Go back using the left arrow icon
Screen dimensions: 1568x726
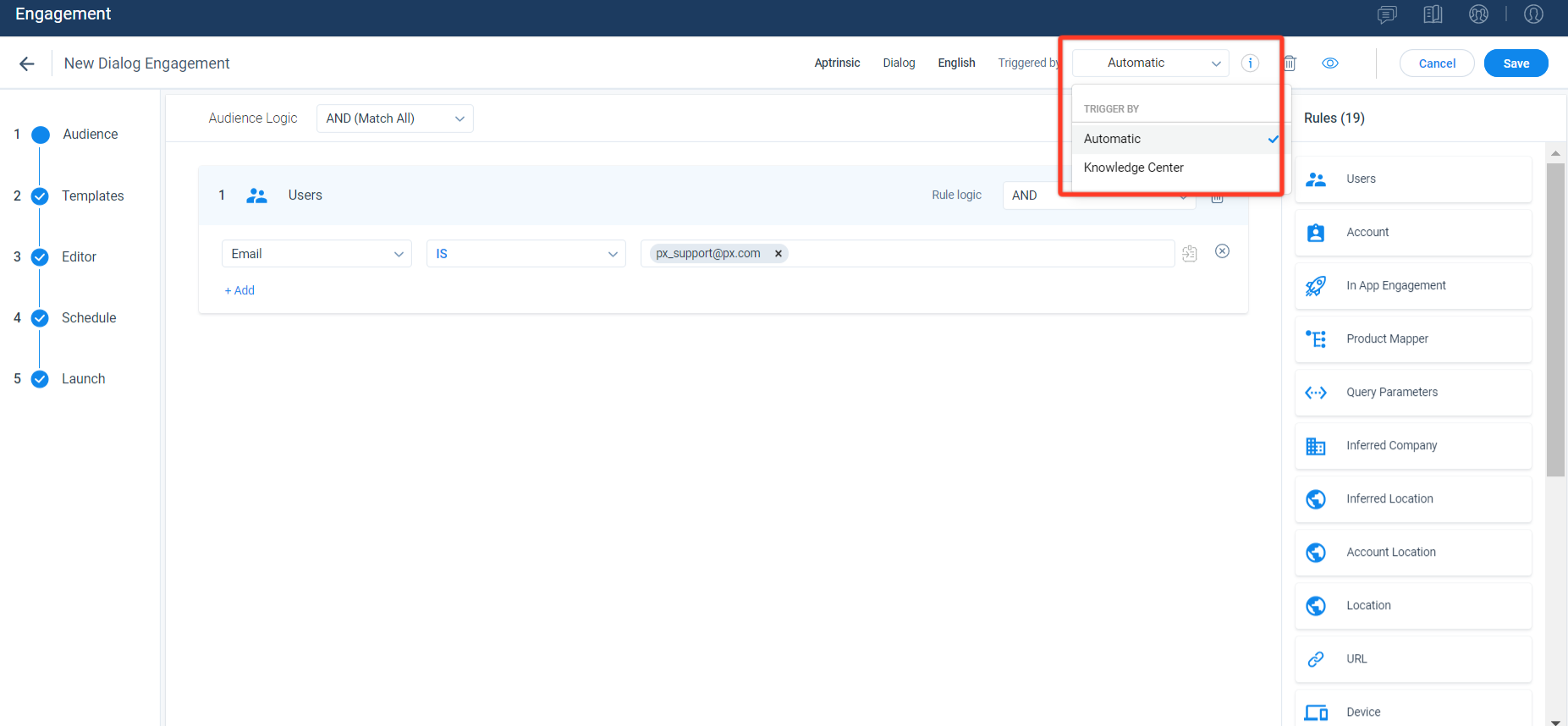27,63
